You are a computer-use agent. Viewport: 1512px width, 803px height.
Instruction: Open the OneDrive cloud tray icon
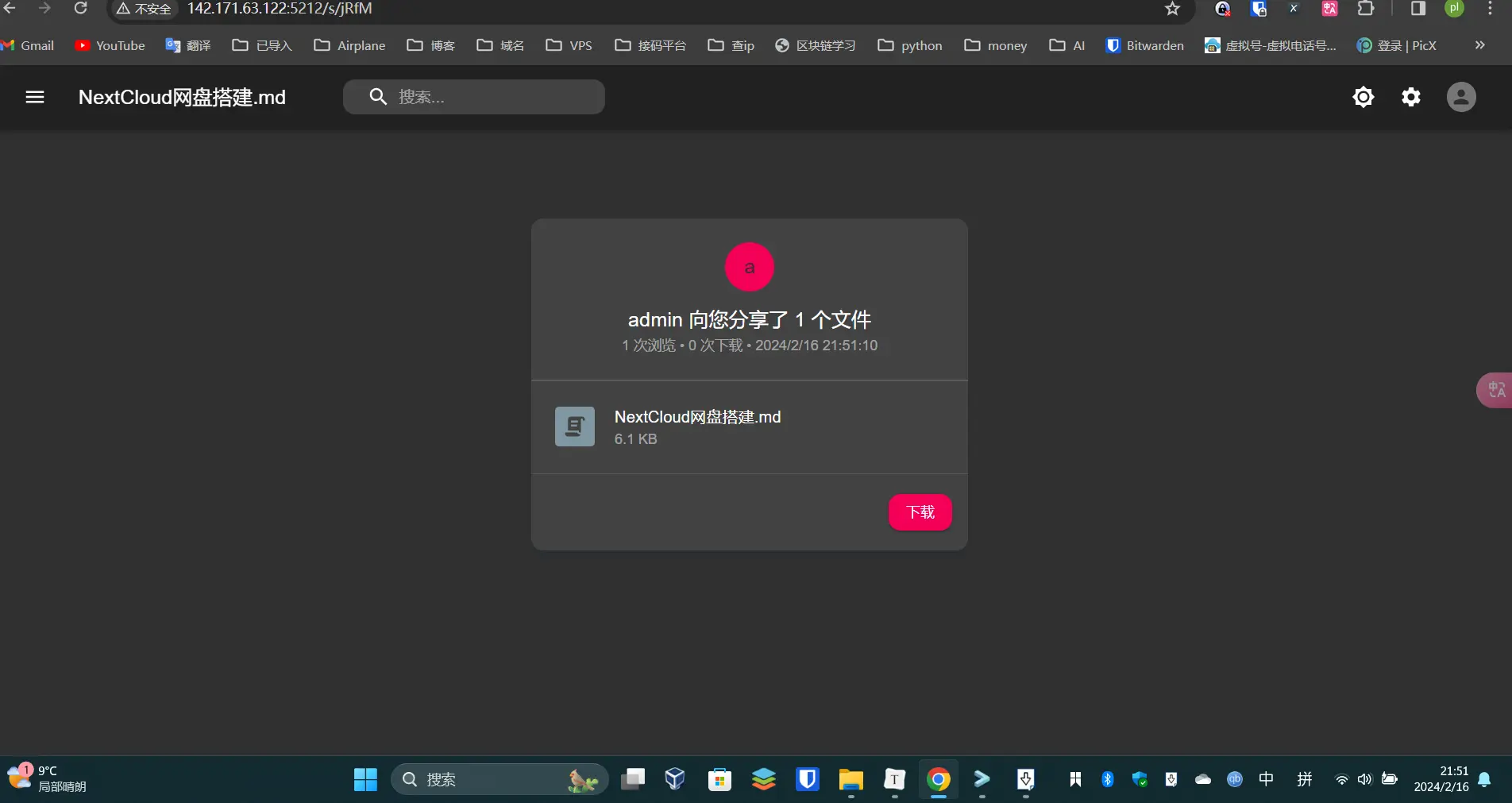[1203, 779]
